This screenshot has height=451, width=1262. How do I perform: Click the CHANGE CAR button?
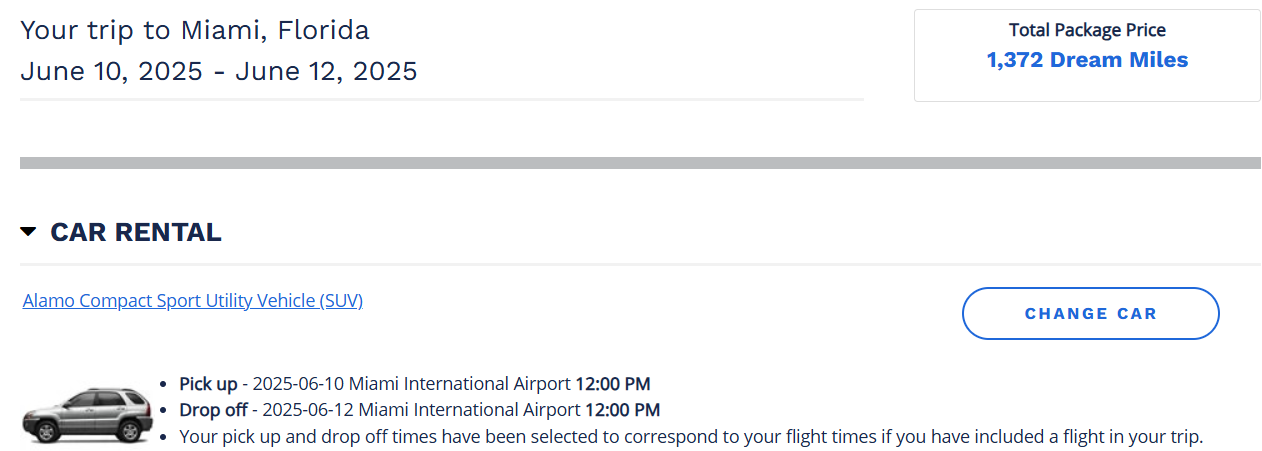click(x=1090, y=314)
